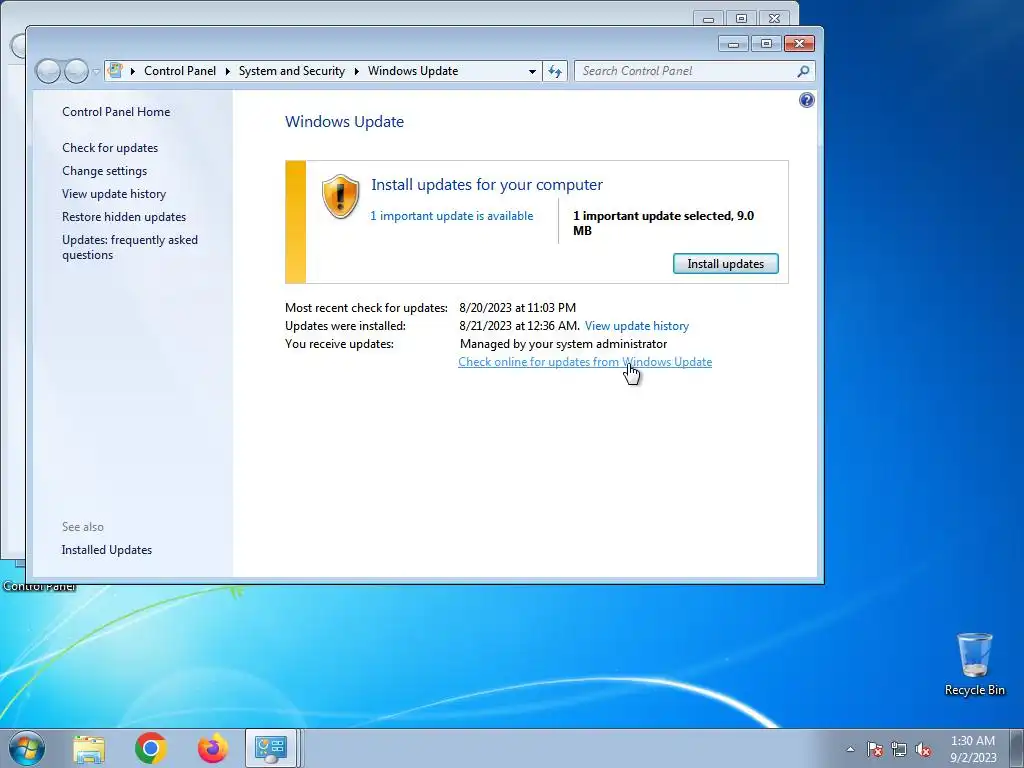Maximize the Windows Update window

point(766,44)
